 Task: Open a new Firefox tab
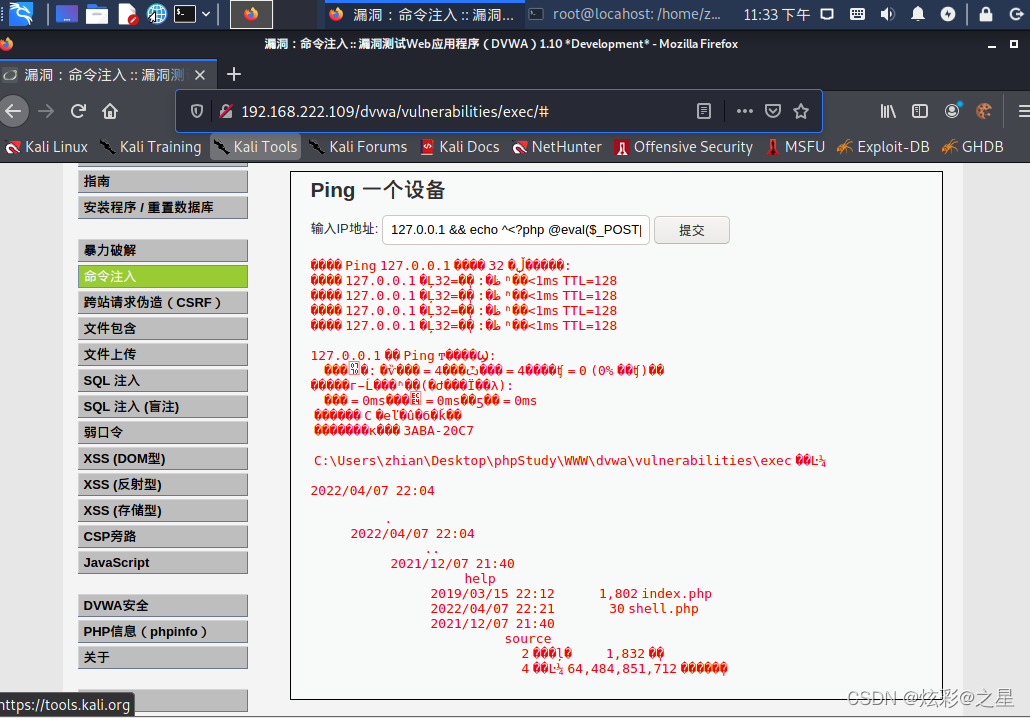pos(234,74)
